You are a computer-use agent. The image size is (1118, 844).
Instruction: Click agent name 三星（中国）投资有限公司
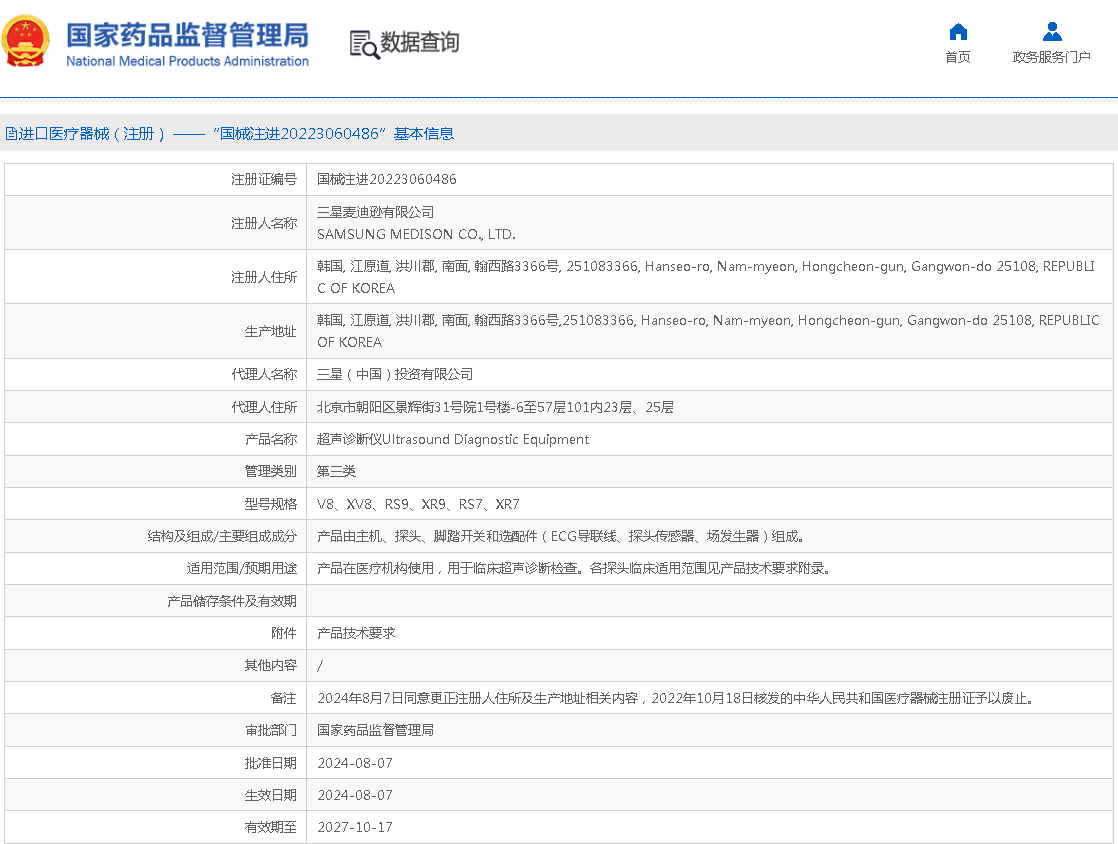tap(394, 374)
